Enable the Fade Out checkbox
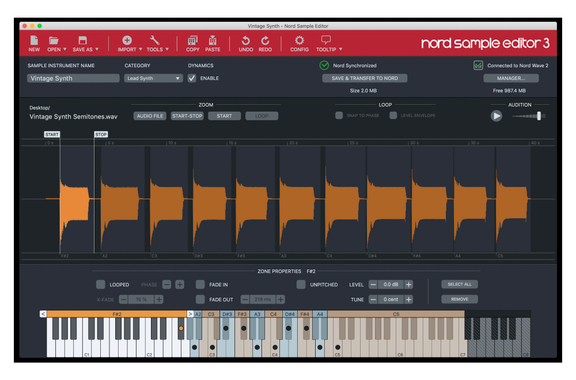Viewport: 576px width, 380px height. pos(200,300)
